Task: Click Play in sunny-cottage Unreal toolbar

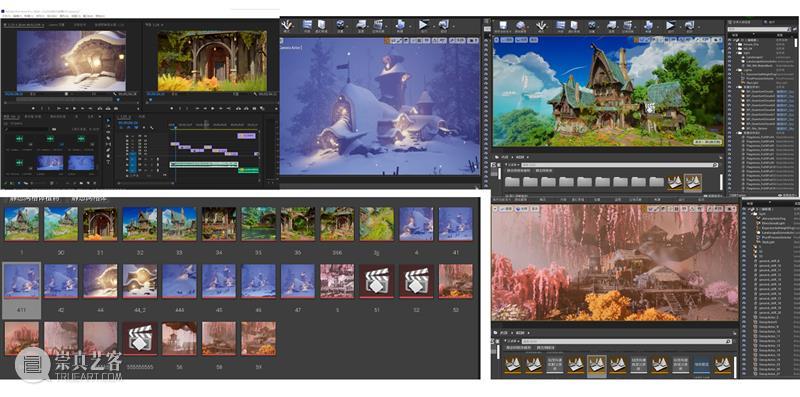Action: coord(670,26)
